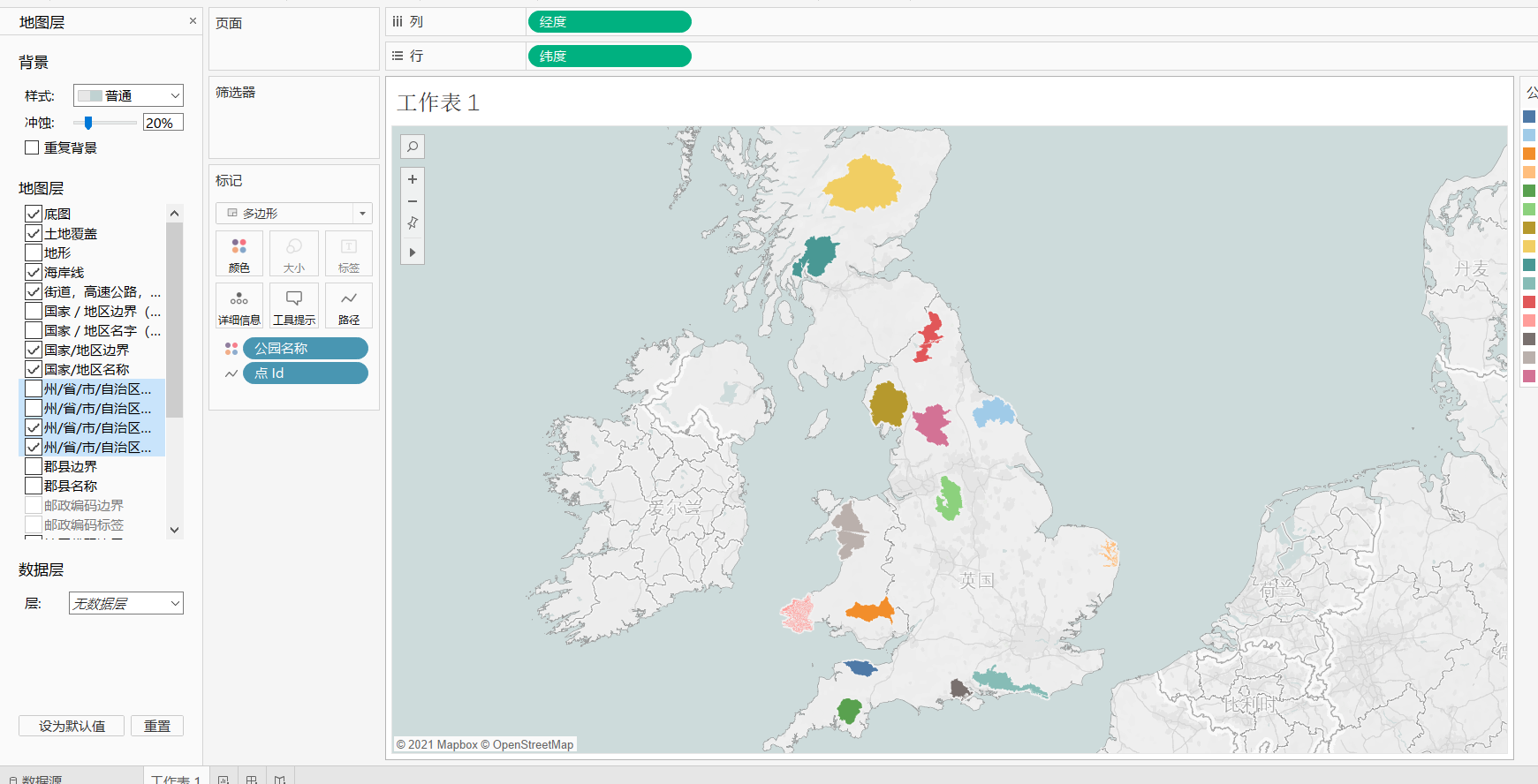
Task: Select the red park polygon on the map
Action: point(928,337)
